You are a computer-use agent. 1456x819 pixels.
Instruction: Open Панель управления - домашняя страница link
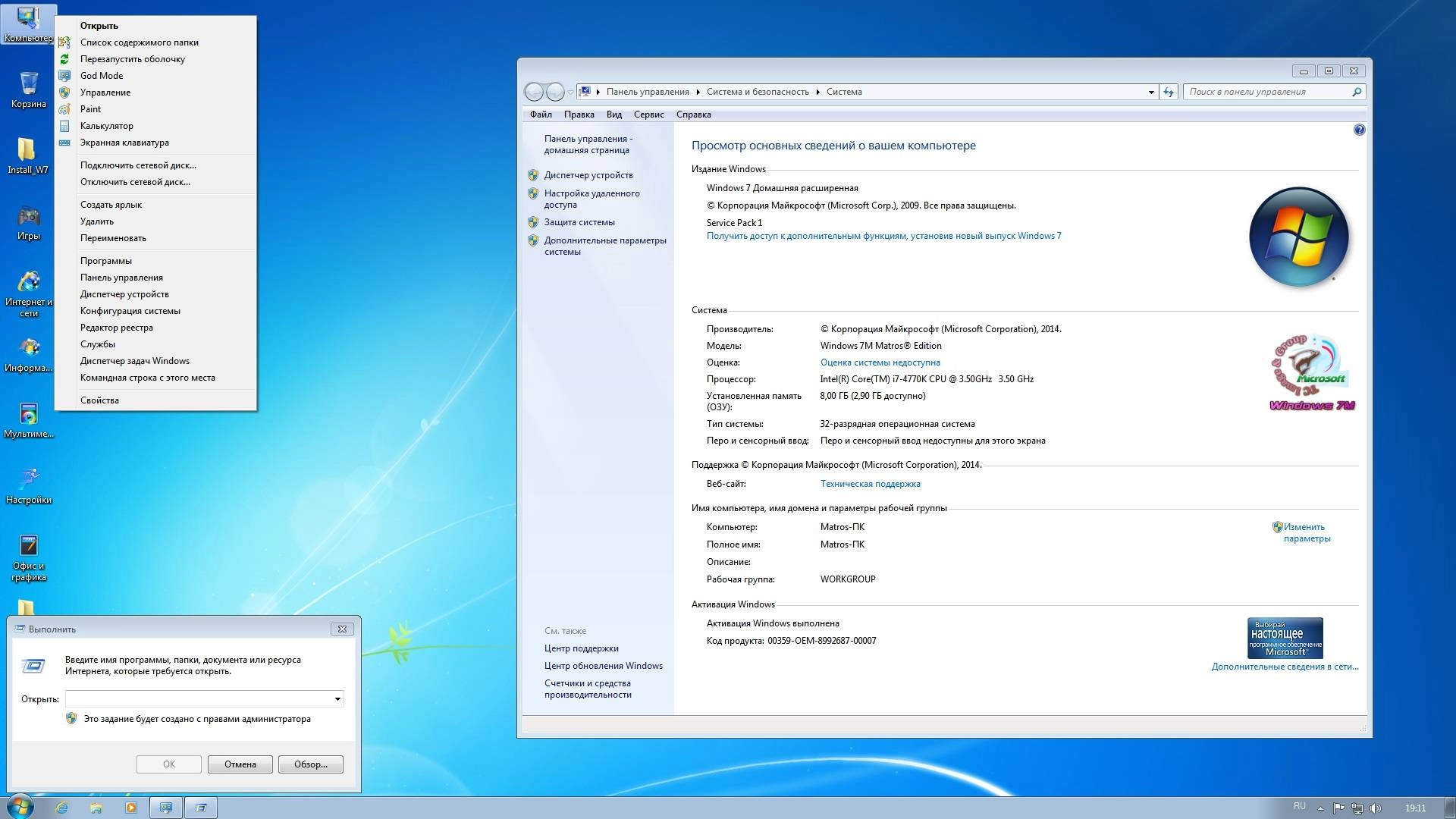pyautogui.click(x=588, y=144)
